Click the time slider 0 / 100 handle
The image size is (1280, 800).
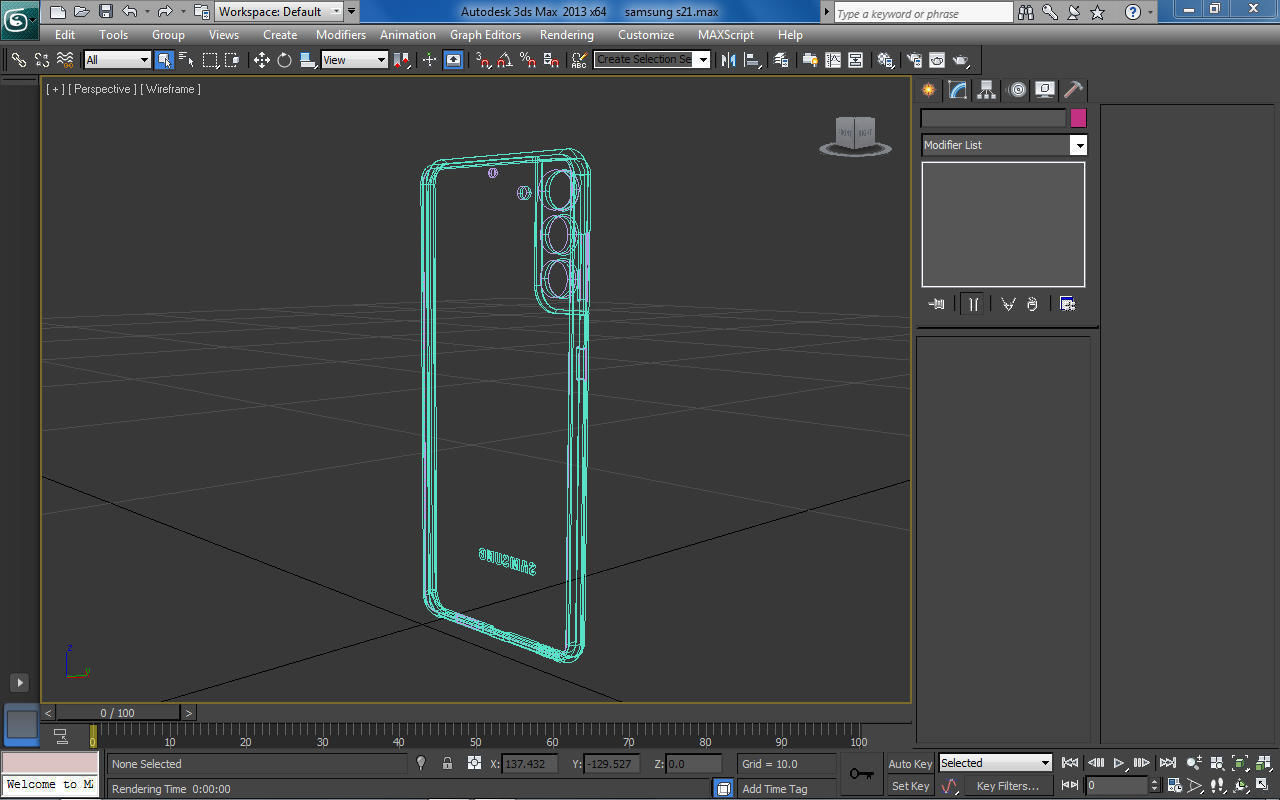(x=118, y=713)
